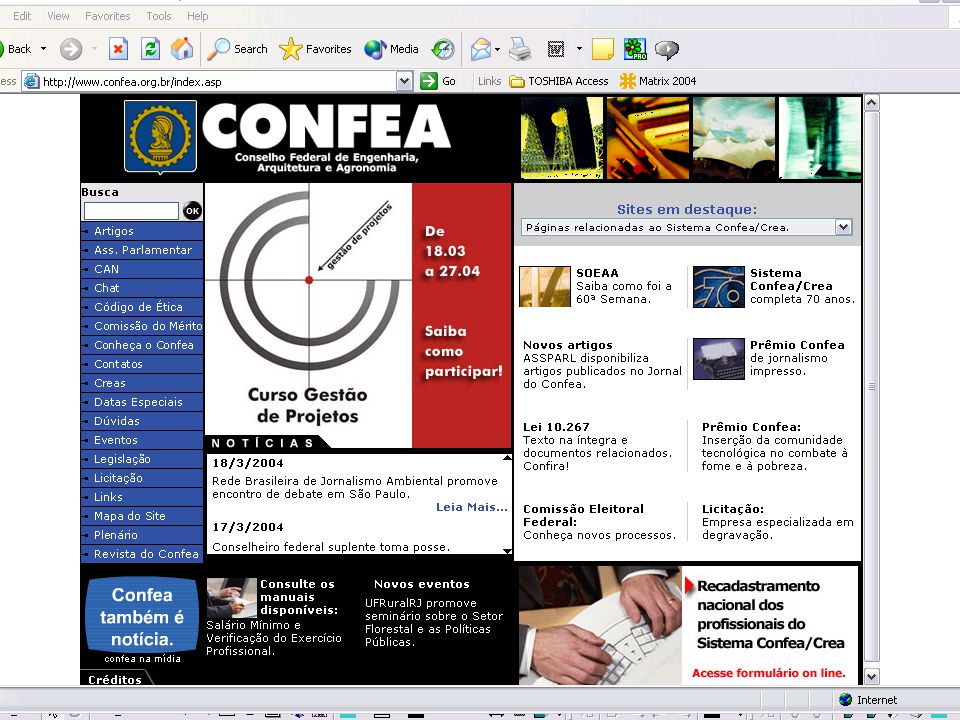Image resolution: width=960 pixels, height=720 pixels.
Task: Expand the Mail button dropdown arrow
Action: (497, 49)
